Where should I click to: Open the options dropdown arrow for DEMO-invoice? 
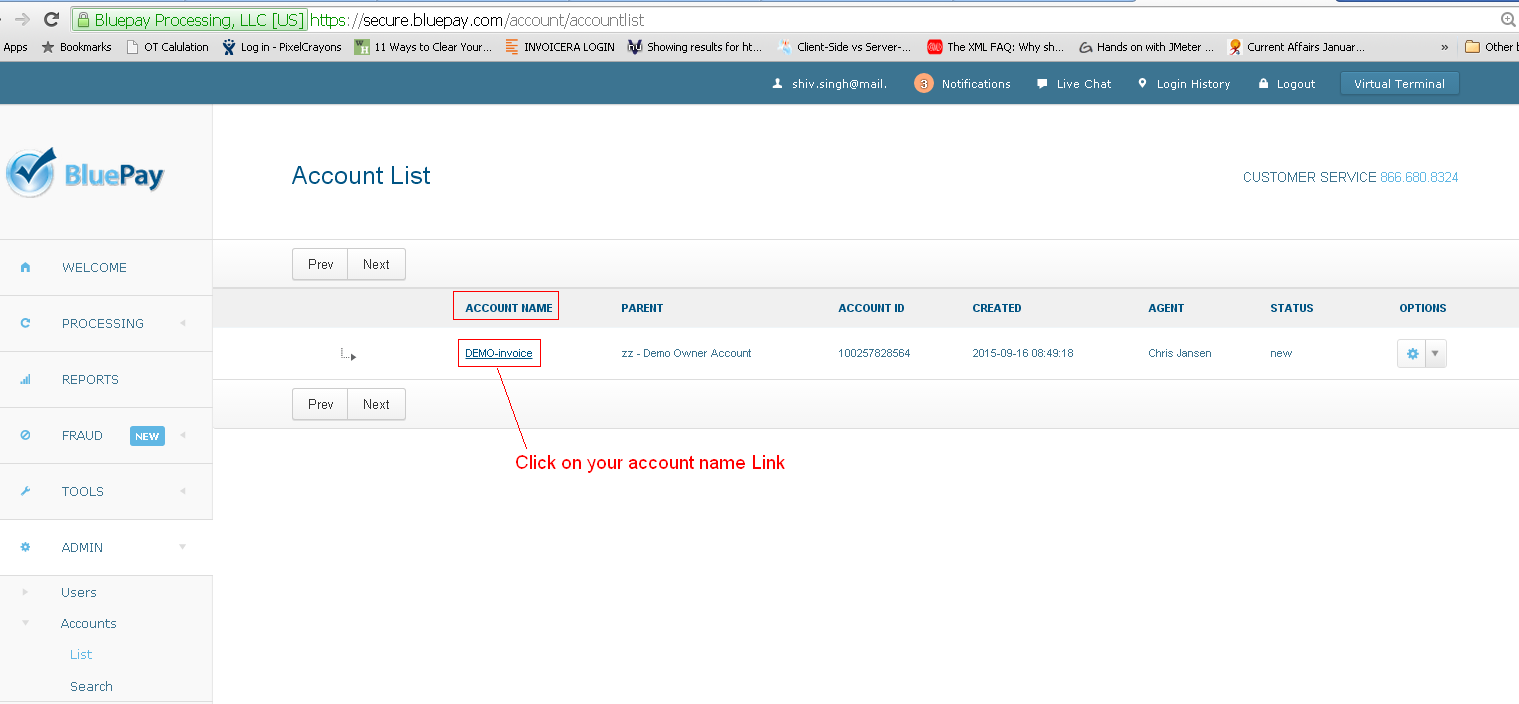pos(1436,354)
